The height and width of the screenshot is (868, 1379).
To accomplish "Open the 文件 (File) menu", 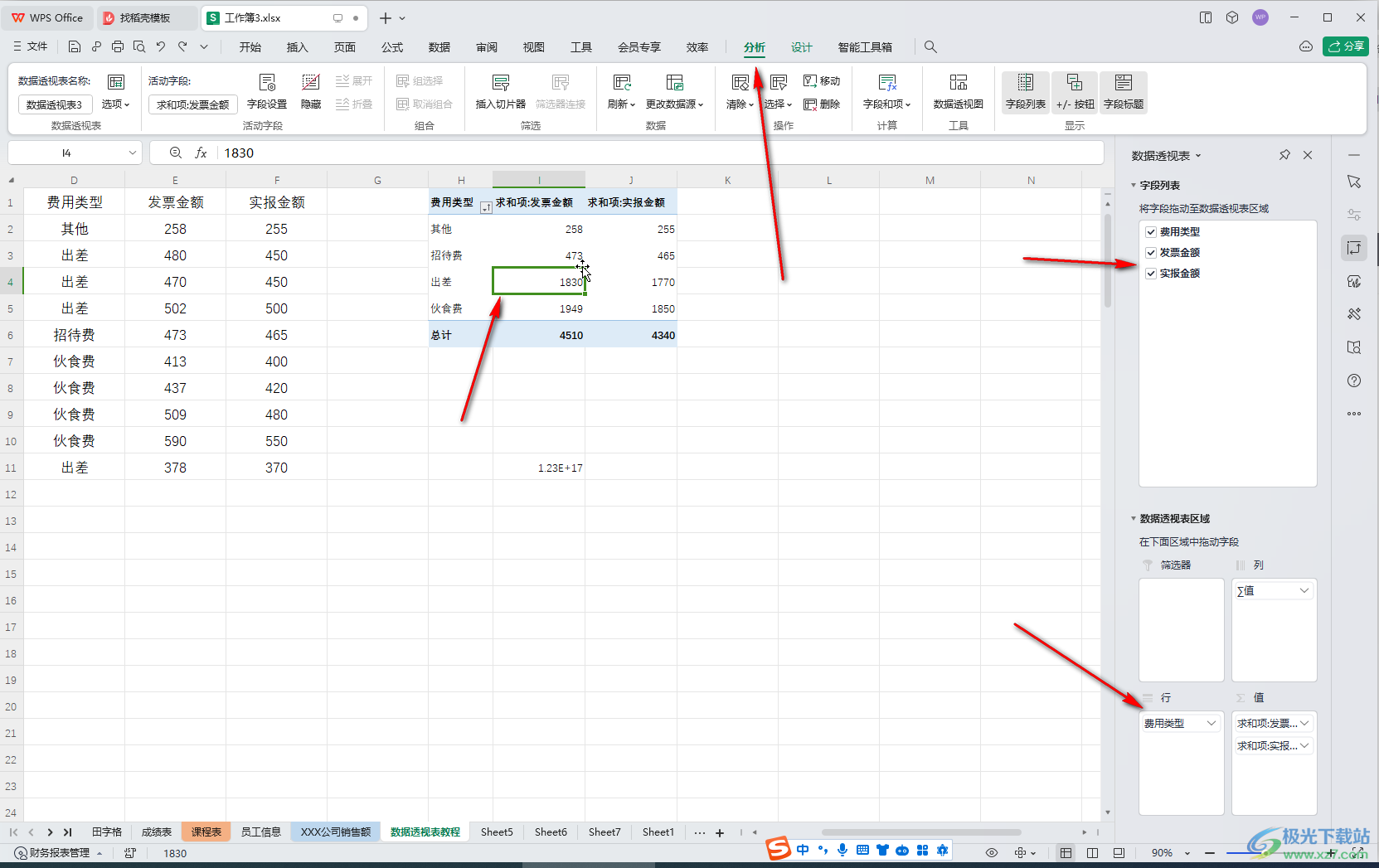I will pyautogui.click(x=31, y=47).
